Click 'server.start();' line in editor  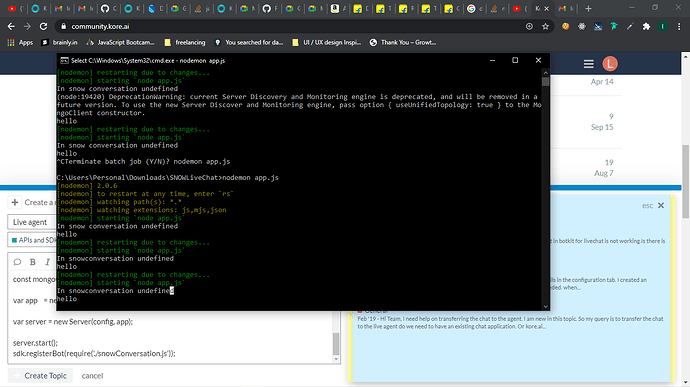coord(35,343)
